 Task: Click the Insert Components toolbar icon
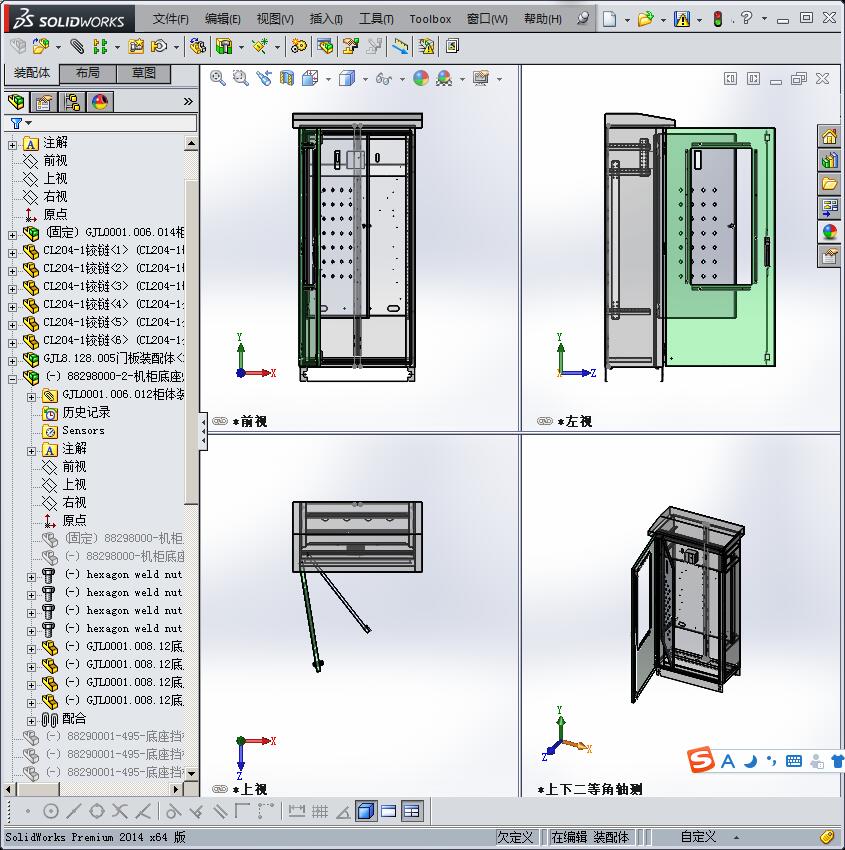pyautogui.click(x=40, y=47)
